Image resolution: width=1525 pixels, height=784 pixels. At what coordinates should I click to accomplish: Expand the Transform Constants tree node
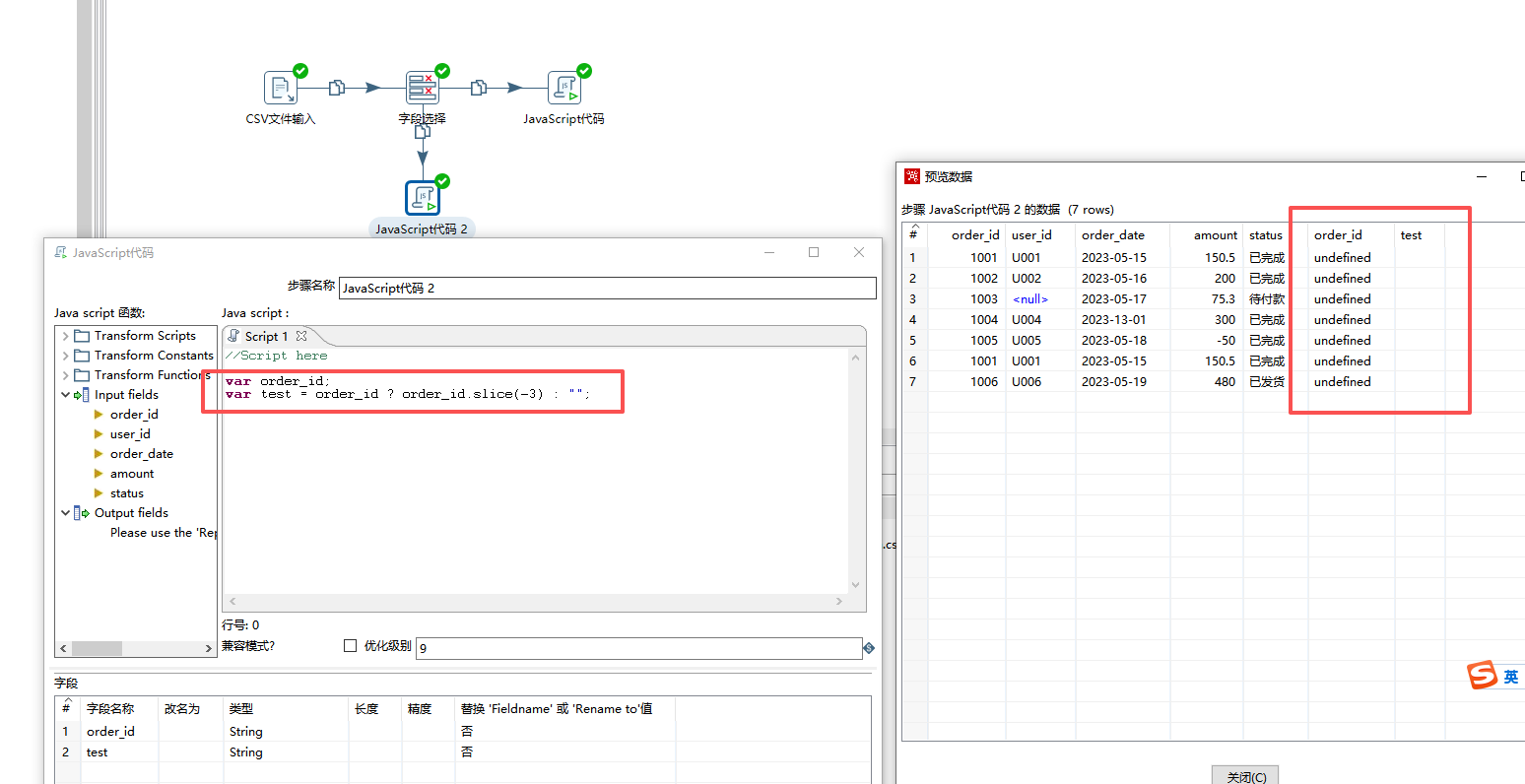coord(65,356)
